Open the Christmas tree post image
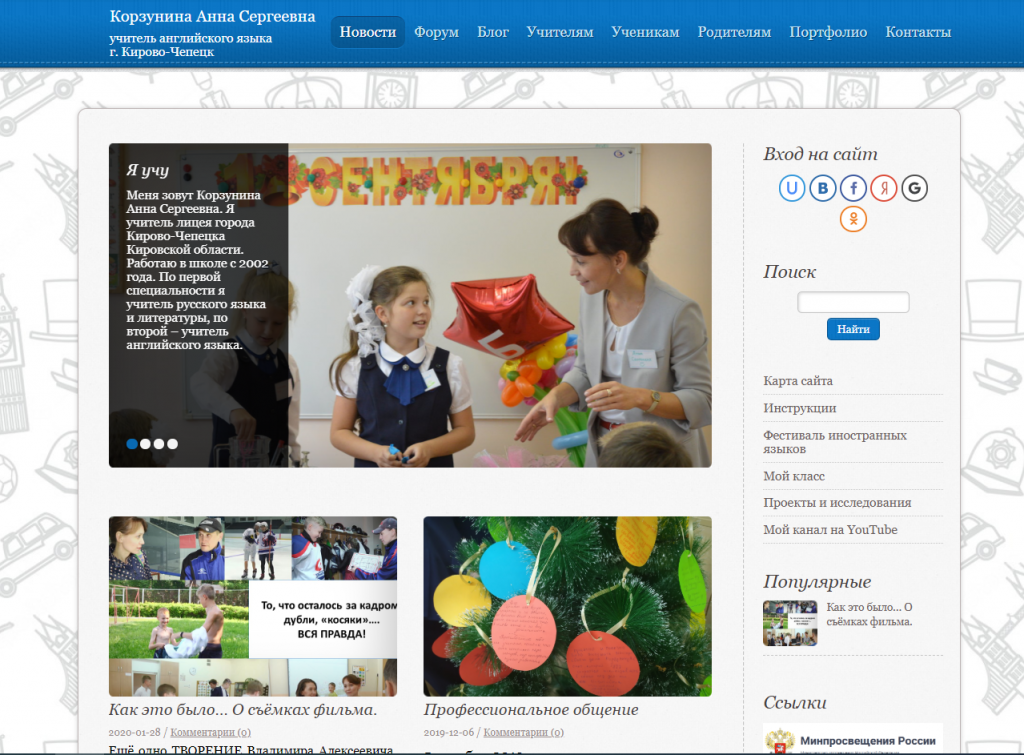1024x755 pixels. tap(568, 606)
